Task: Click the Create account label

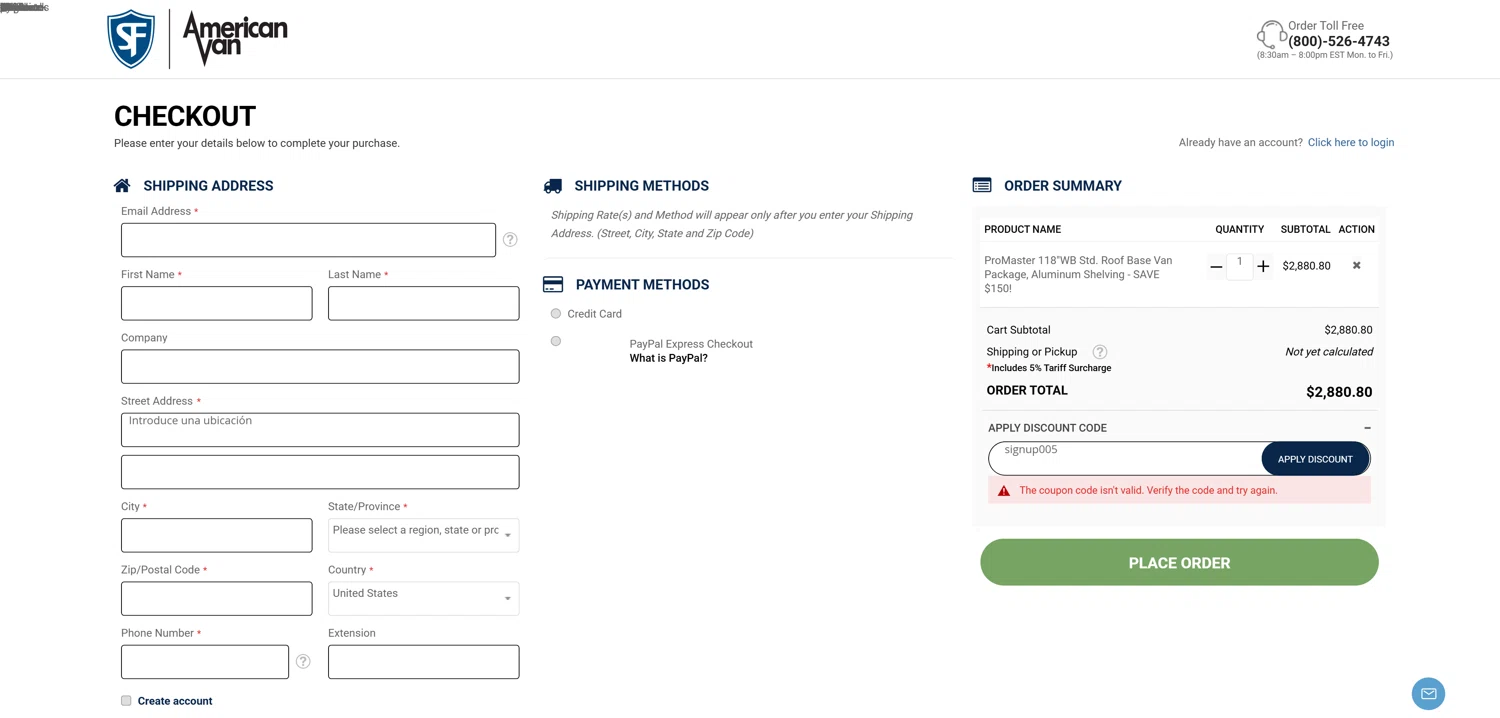Action: (175, 701)
